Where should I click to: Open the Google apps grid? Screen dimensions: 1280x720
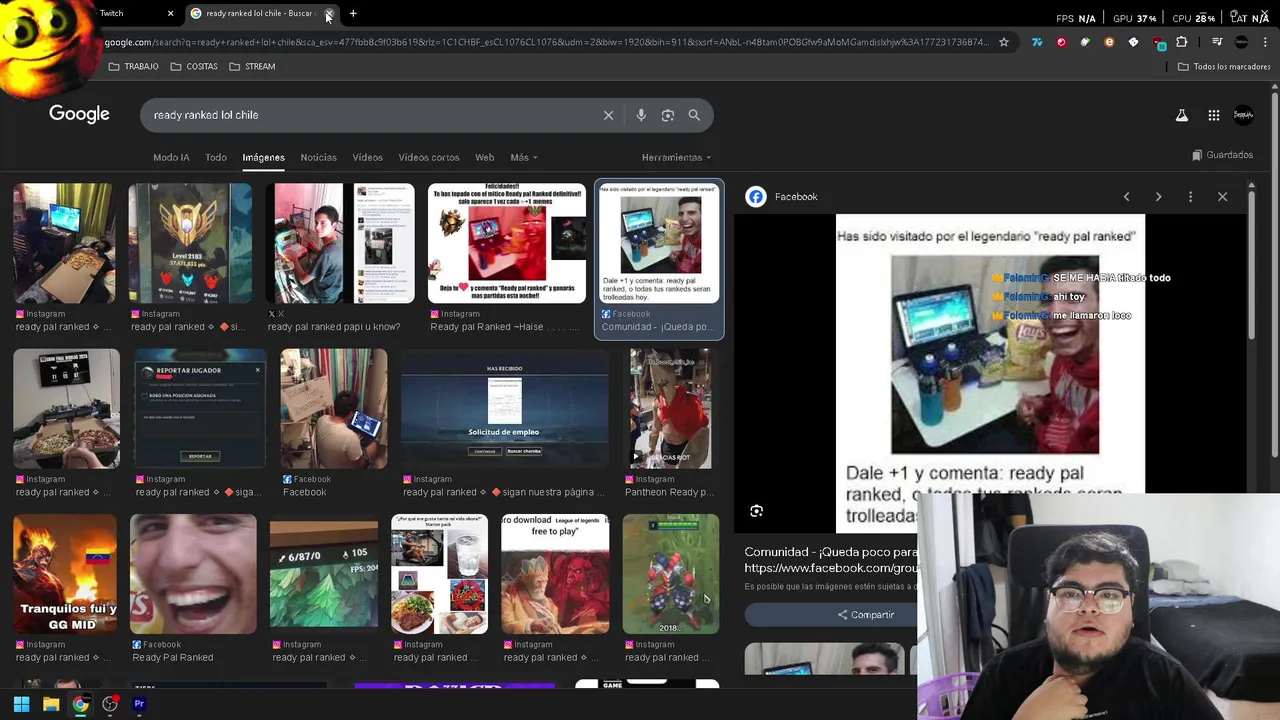coord(1214,115)
